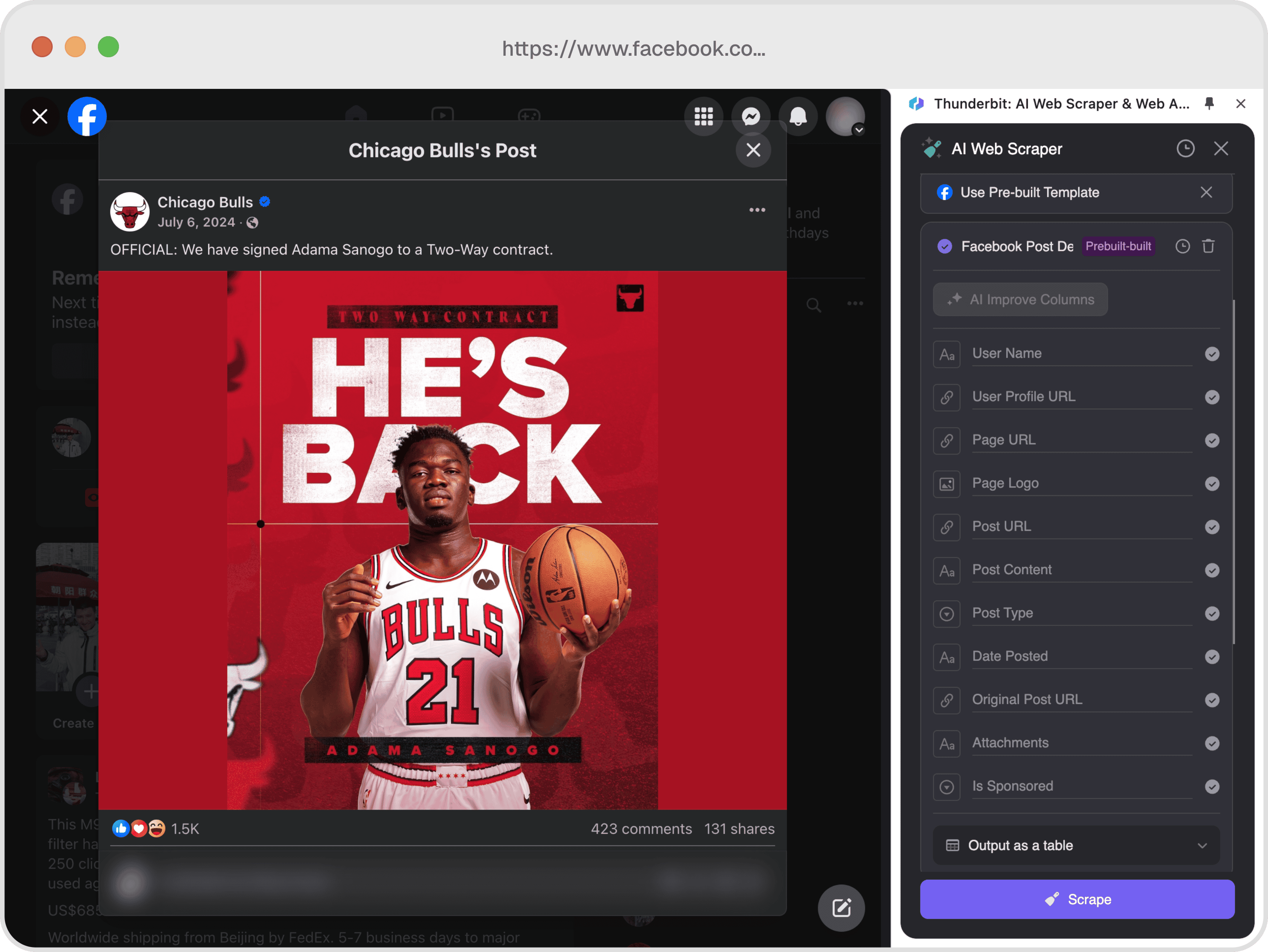Open the notifications bell icon
Image resolution: width=1268 pixels, height=952 pixels.
[798, 116]
